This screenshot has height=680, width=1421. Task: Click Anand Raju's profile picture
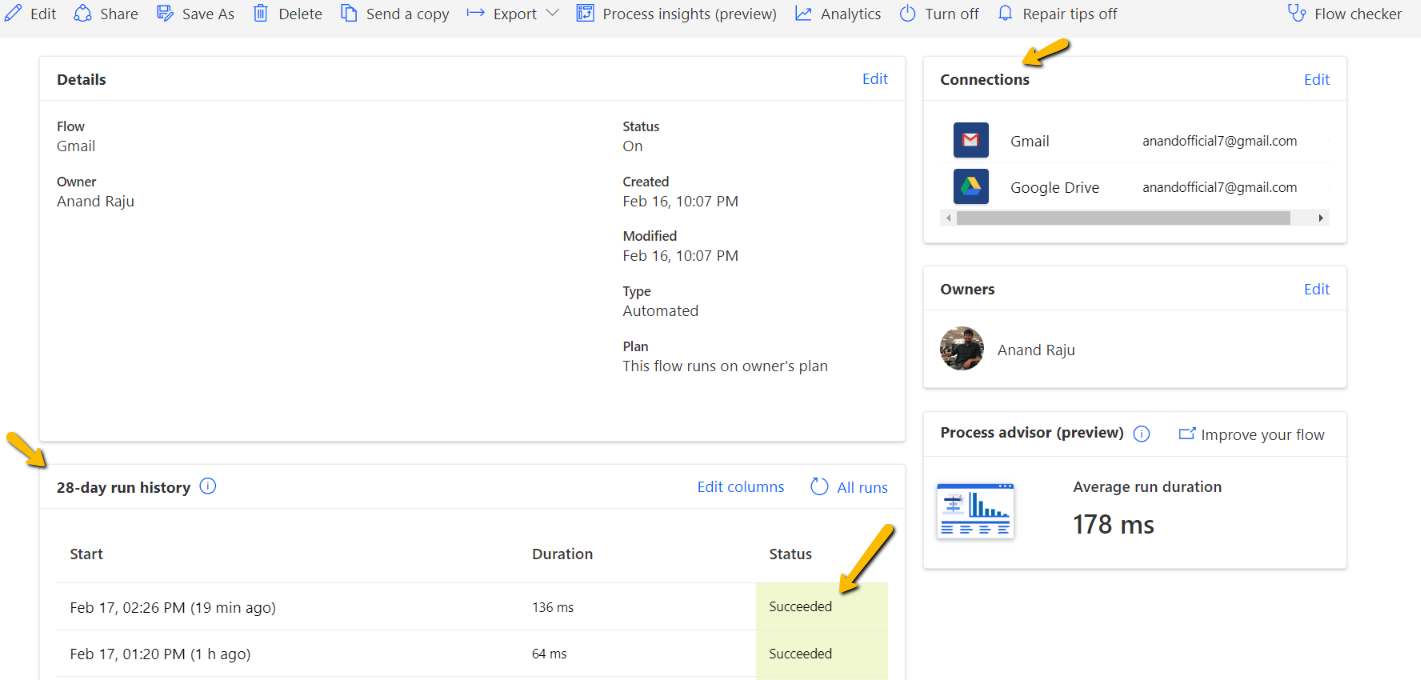(961, 349)
